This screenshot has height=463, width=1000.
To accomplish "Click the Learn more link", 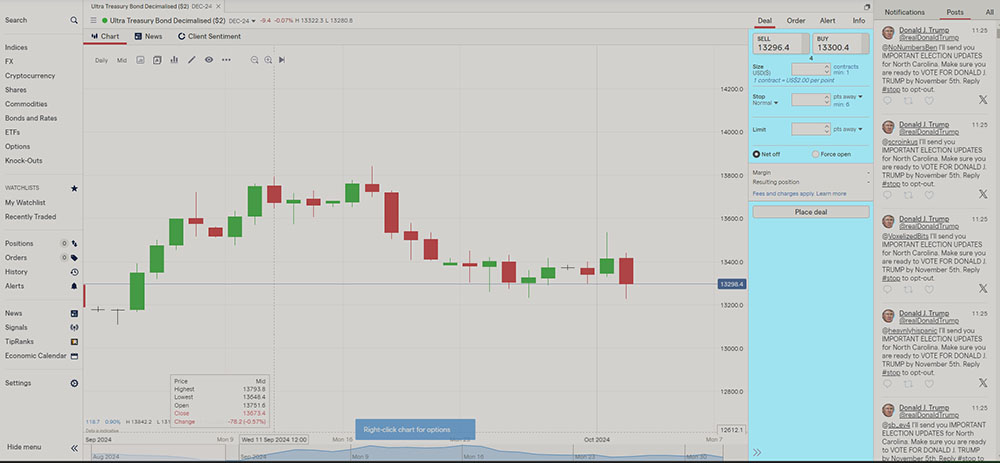I will pyautogui.click(x=831, y=193).
